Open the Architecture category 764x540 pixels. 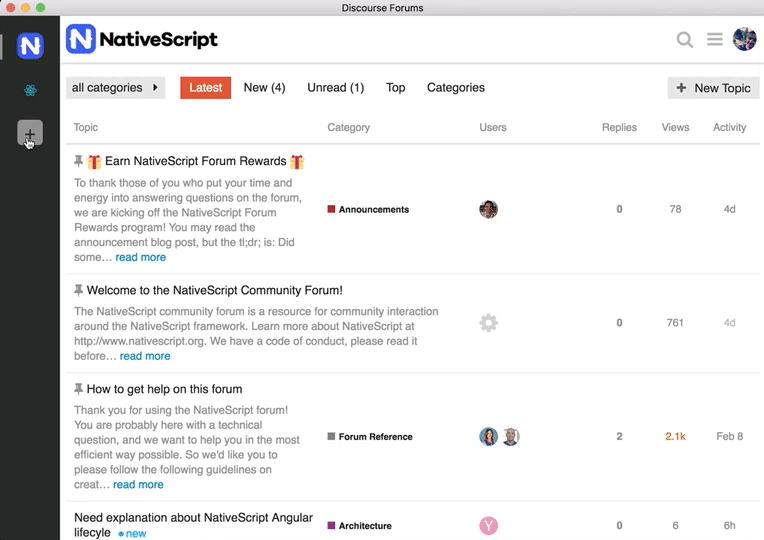[360, 526]
